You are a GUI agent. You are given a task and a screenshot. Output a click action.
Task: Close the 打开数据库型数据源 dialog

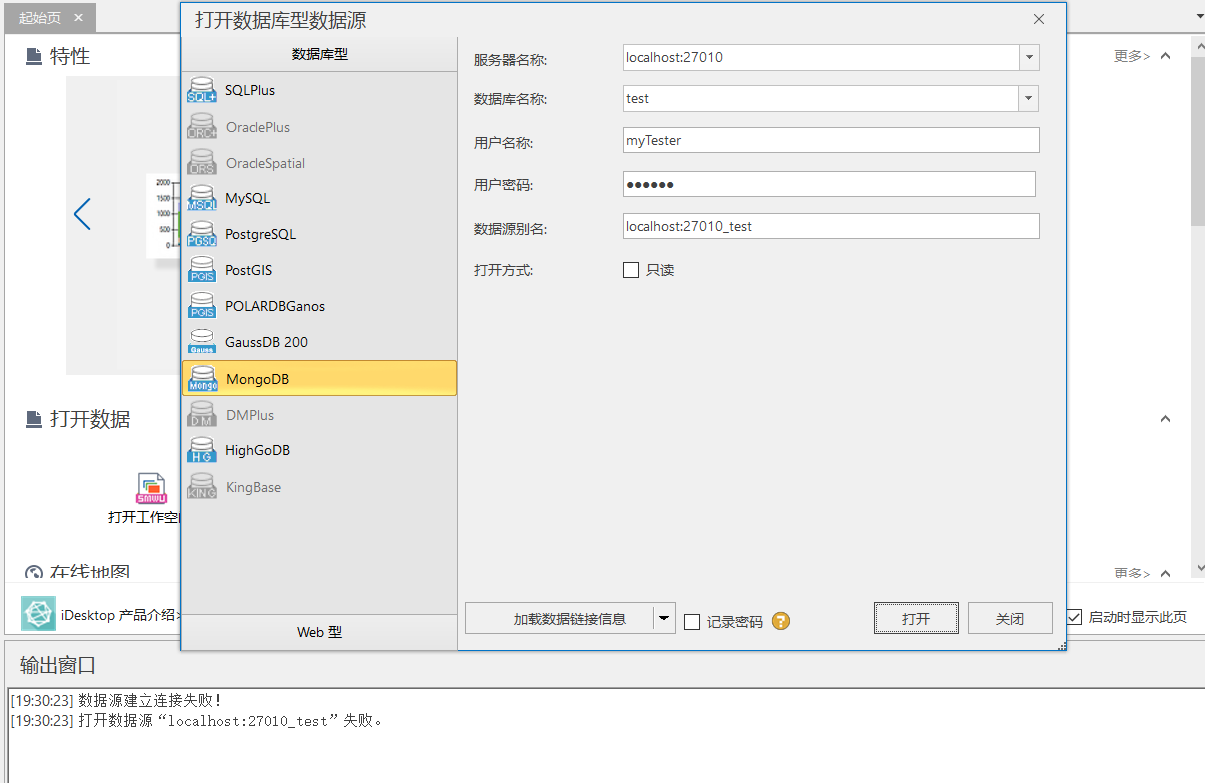click(x=1039, y=19)
